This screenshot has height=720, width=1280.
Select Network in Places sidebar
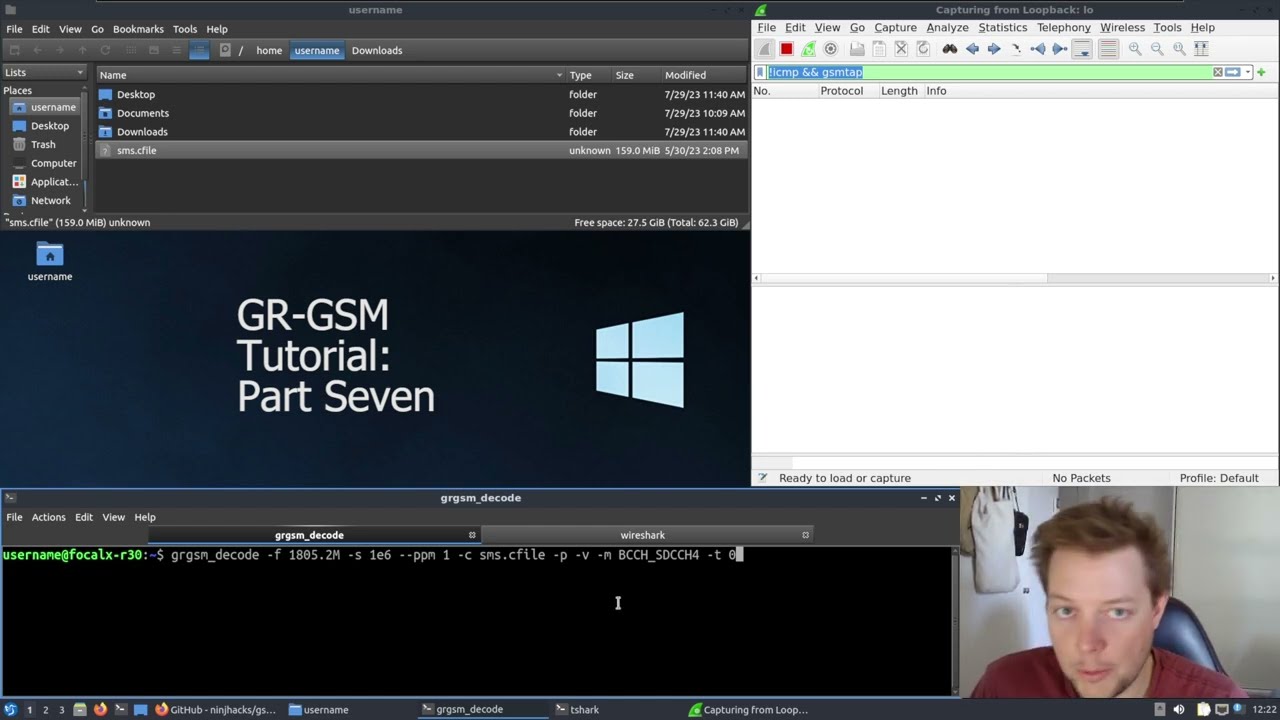(50, 200)
